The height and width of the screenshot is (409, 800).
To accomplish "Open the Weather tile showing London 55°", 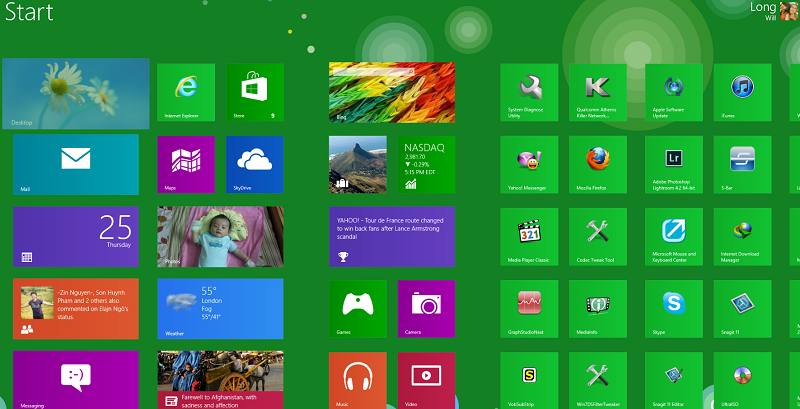I will pyautogui.click(x=220, y=309).
